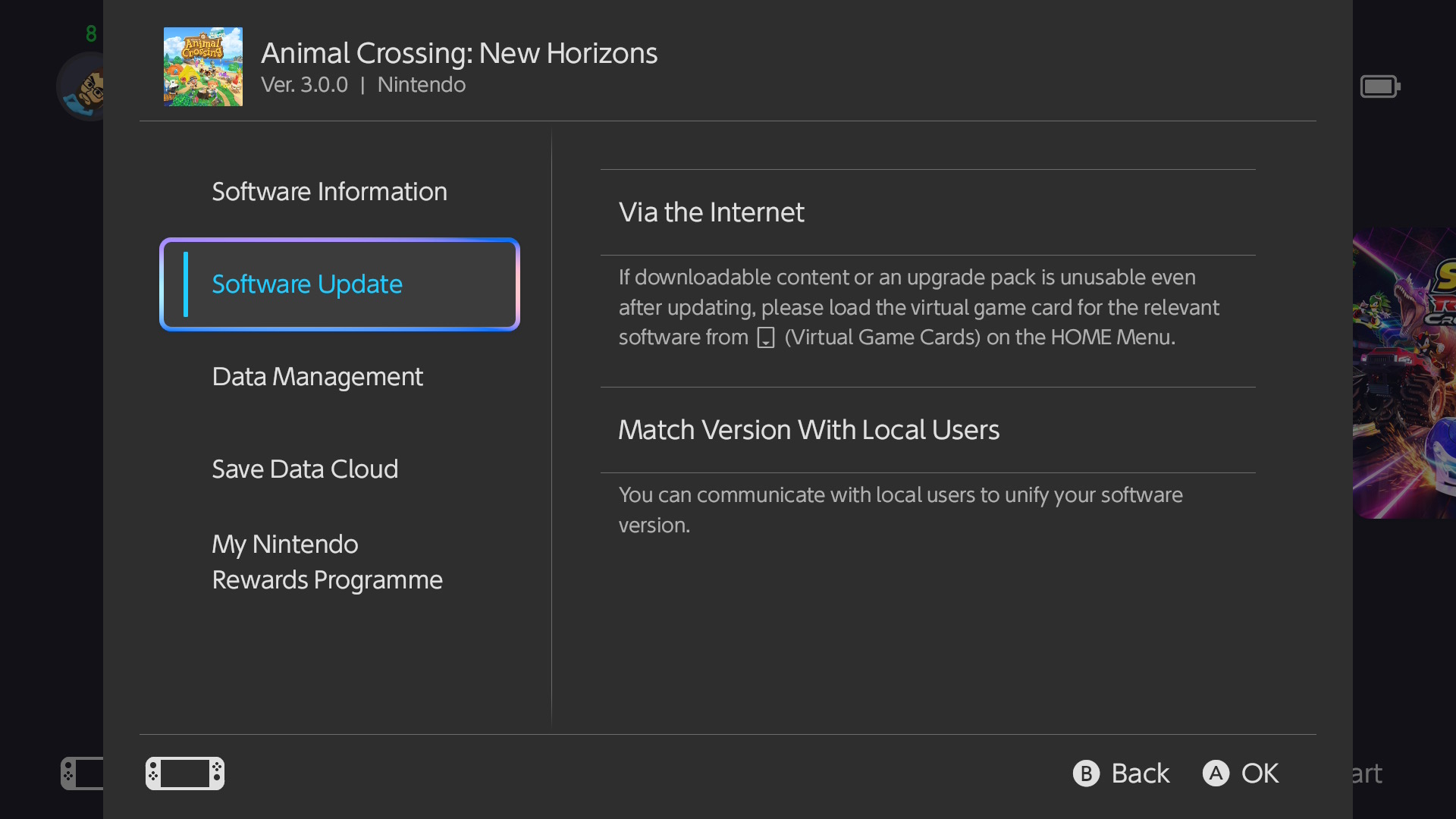The width and height of the screenshot is (1456, 819).
Task: Click the dimmed console icon behind panel
Action: (82, 773)
